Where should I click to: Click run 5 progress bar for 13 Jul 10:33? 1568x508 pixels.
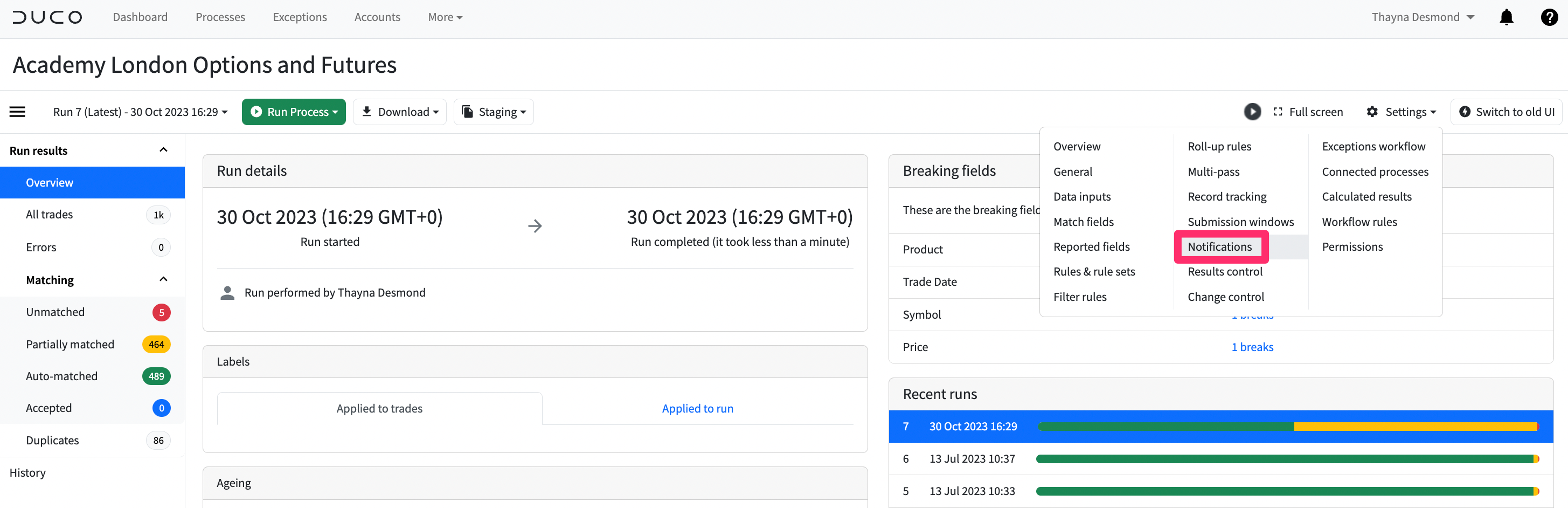pos(1288,491)
